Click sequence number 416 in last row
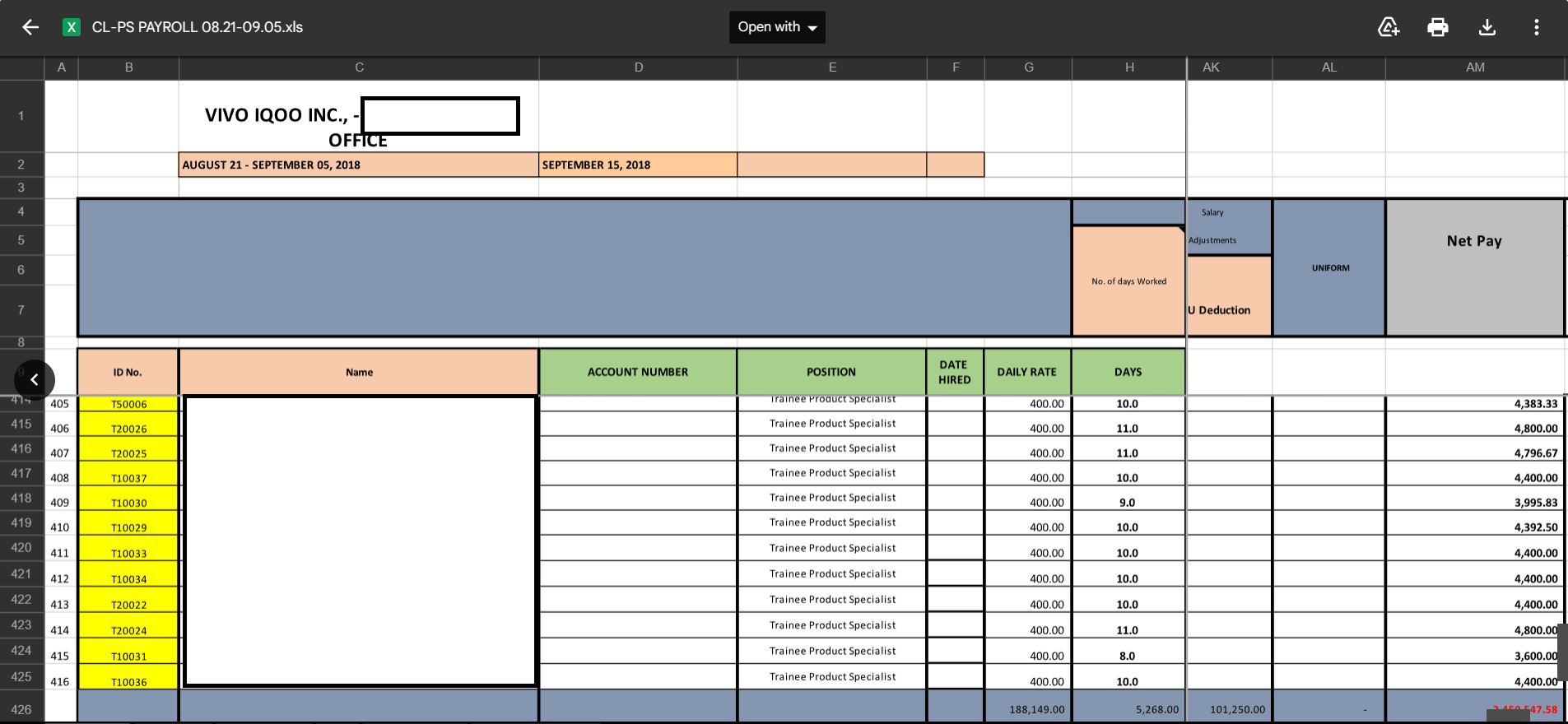Viewport: 1568px width, 724px height. coord(60,681)
